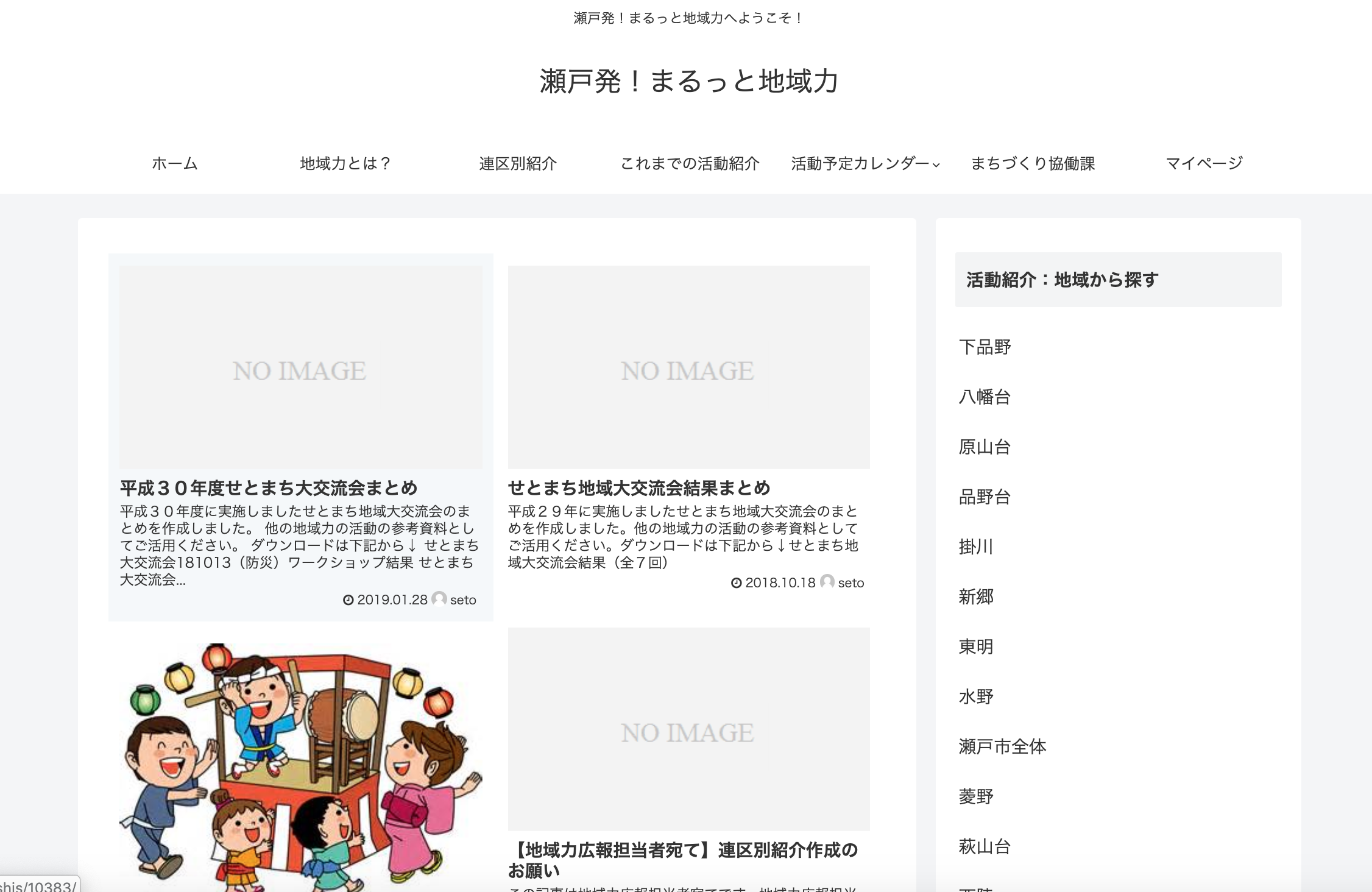
Task: Select これまでの活動紹介 menu item
Action: (690, 163)
